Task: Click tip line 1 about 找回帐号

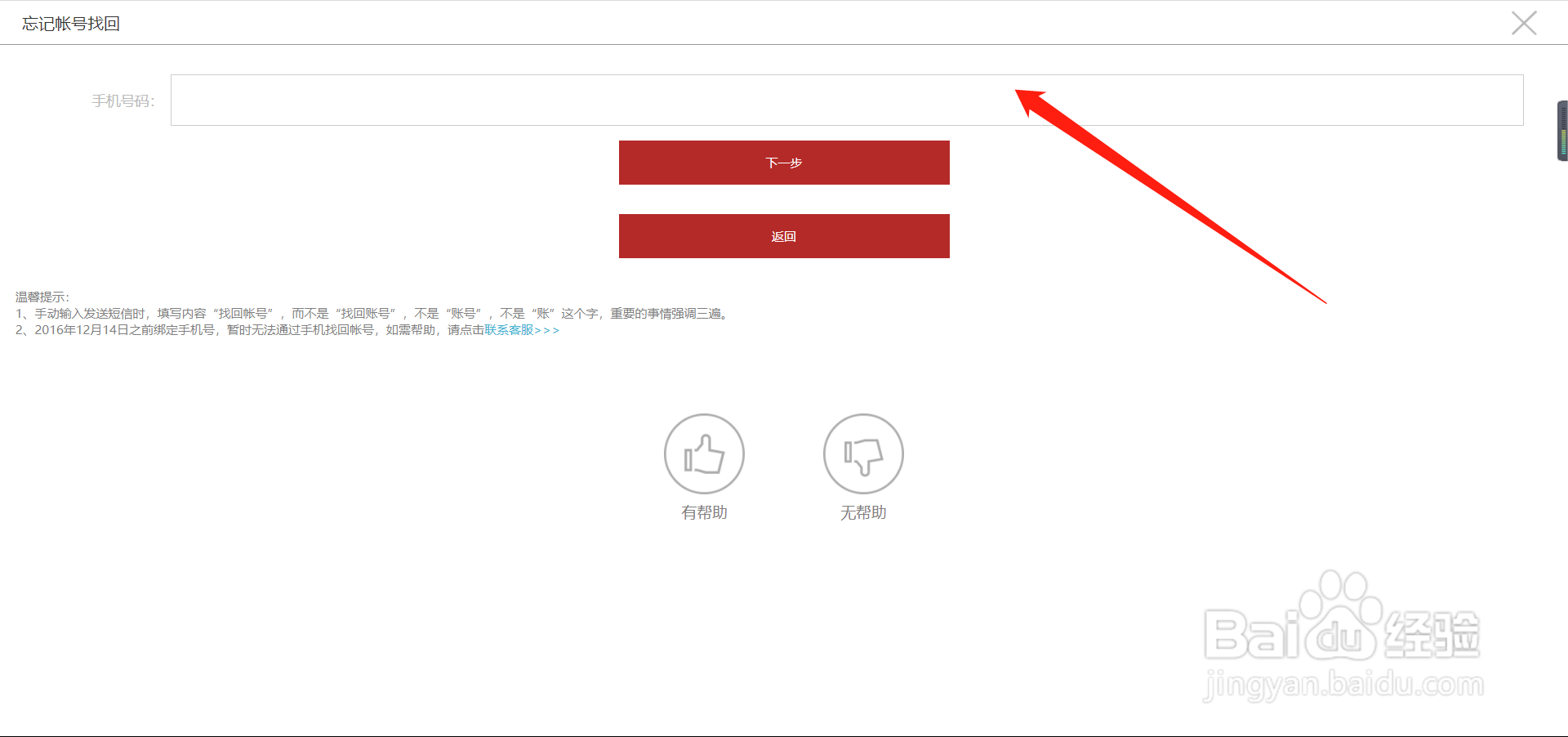Action: click(x=372, y=314)
